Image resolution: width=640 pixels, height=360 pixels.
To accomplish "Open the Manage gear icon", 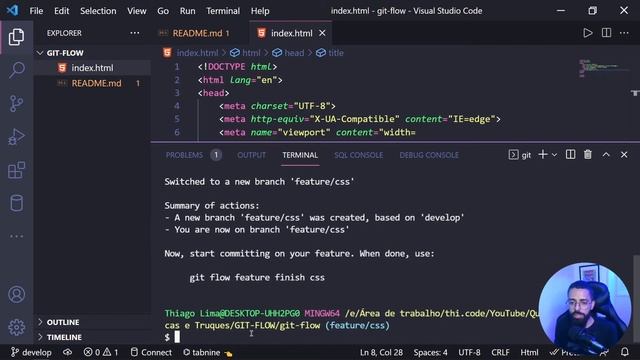I will (16, 327).
